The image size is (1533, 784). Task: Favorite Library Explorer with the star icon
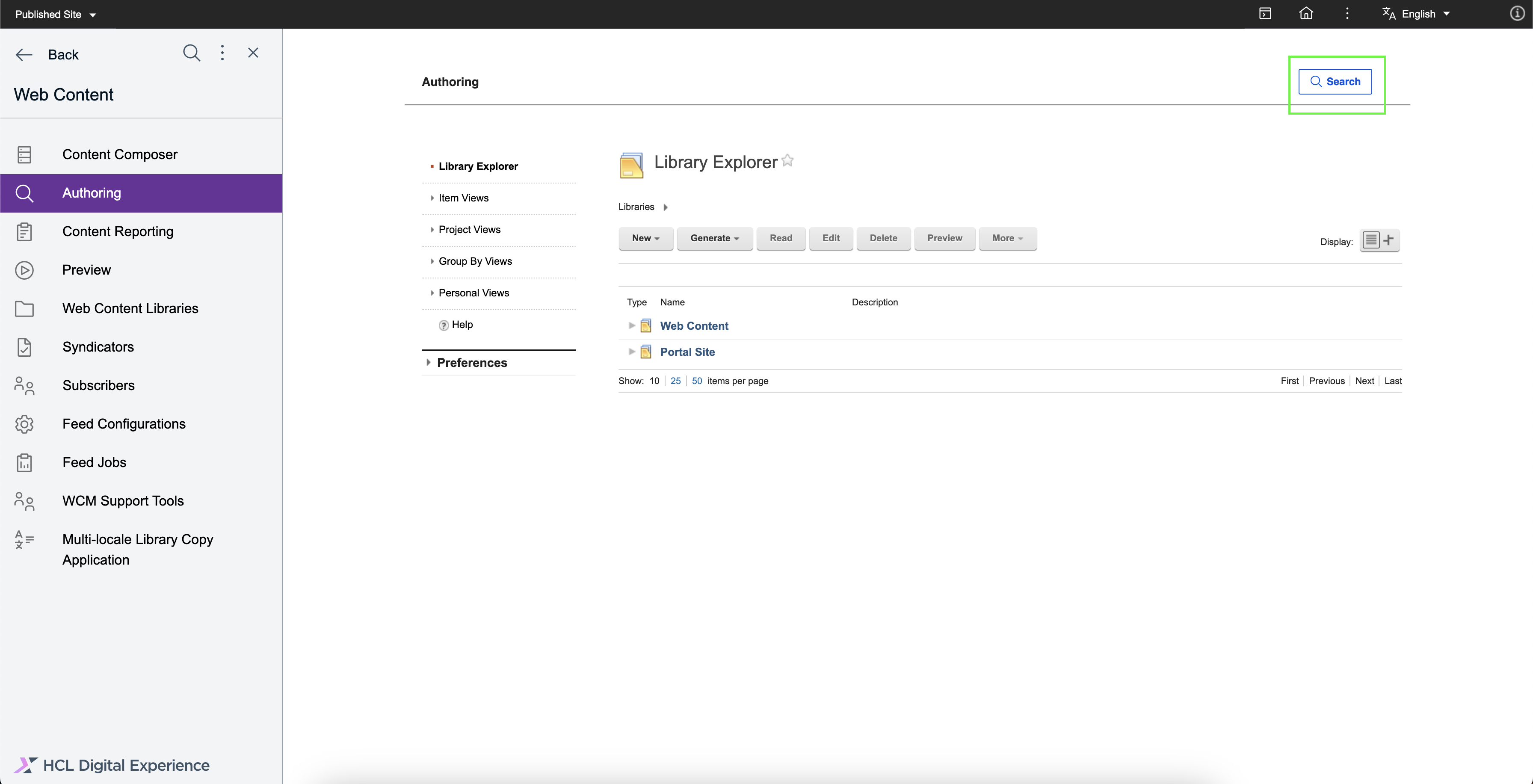(787, 161)
